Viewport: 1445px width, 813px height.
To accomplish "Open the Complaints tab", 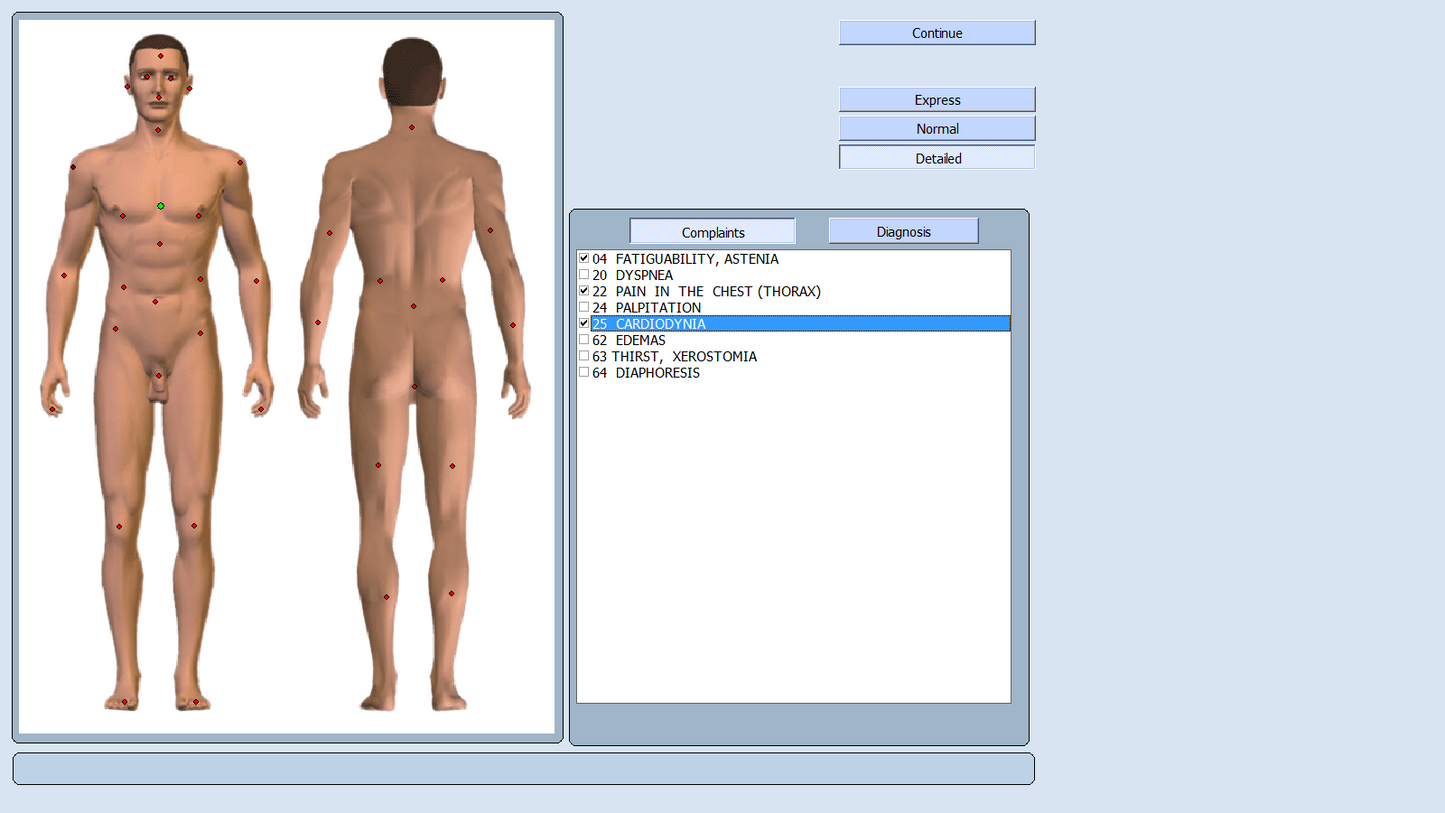I will coord(712,232).
